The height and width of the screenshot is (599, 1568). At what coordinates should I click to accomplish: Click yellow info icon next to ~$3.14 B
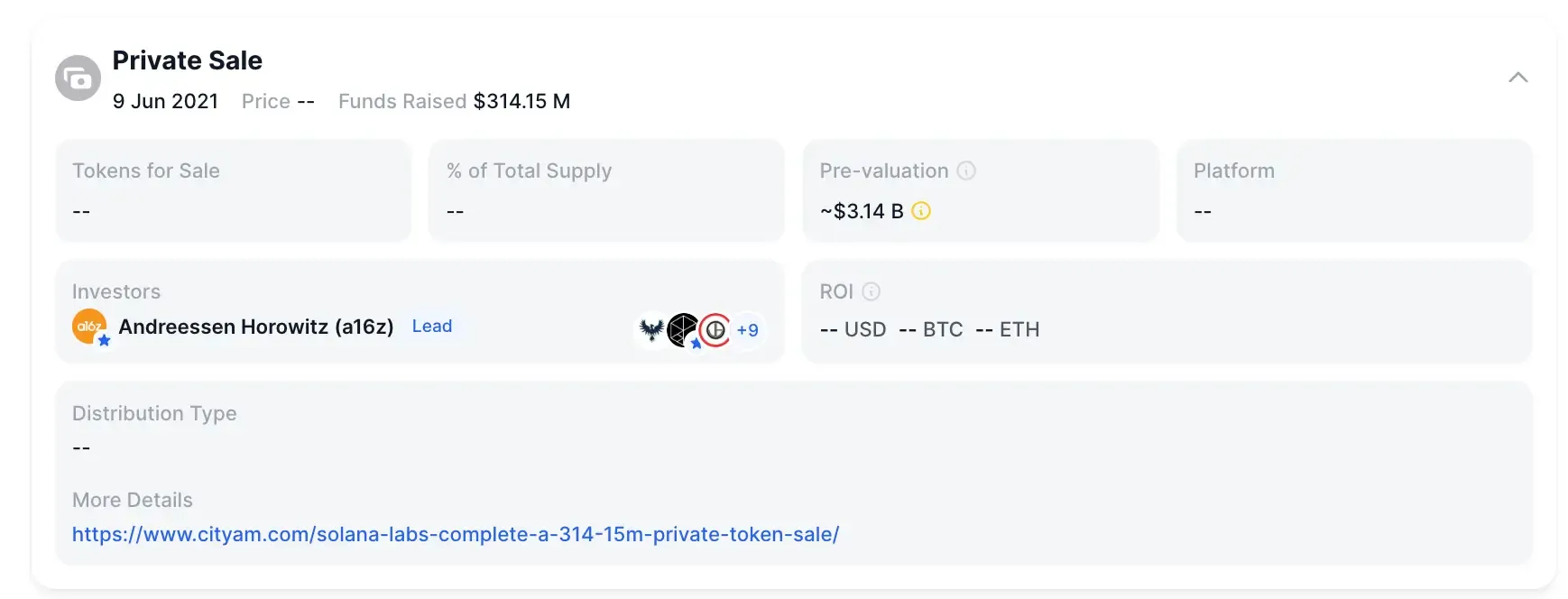coord(921,211)
